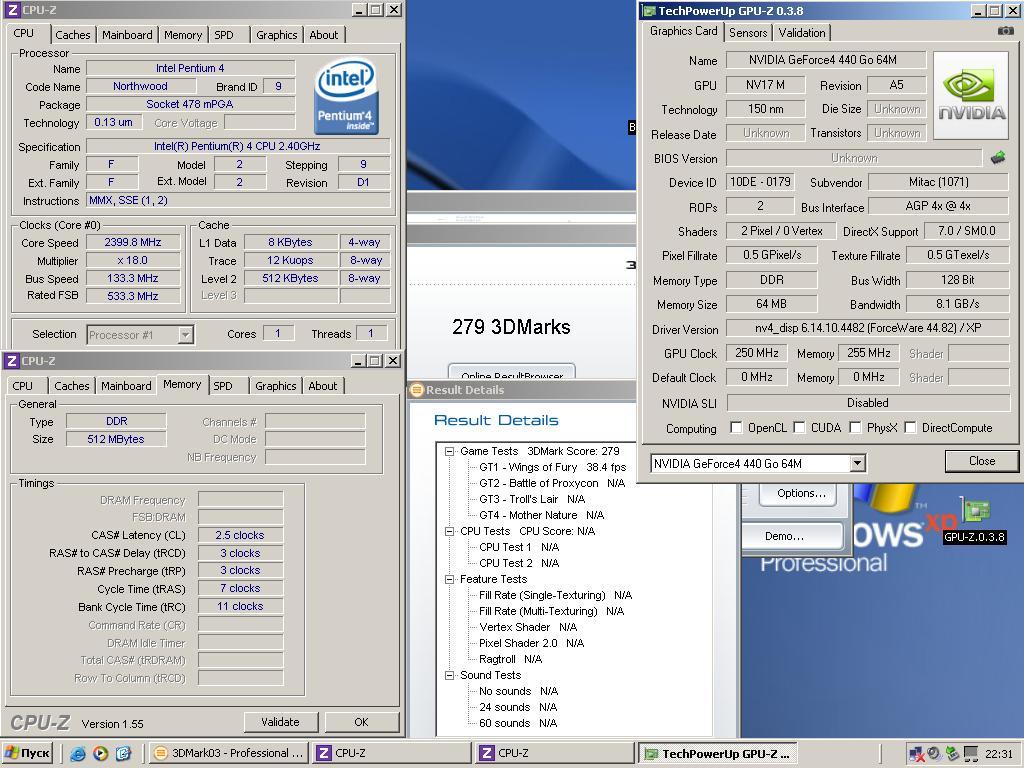Screen dimensions: 1024x768
Task: Toggle the DirectCompute checkbox
Action: click(910, 427)
